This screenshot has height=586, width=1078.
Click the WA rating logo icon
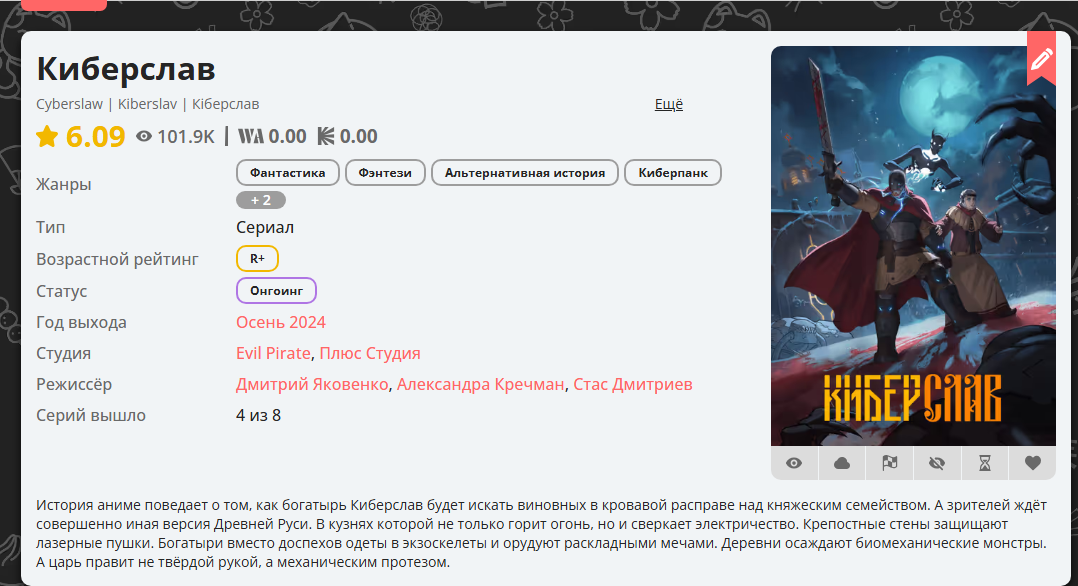pos(251,136)
